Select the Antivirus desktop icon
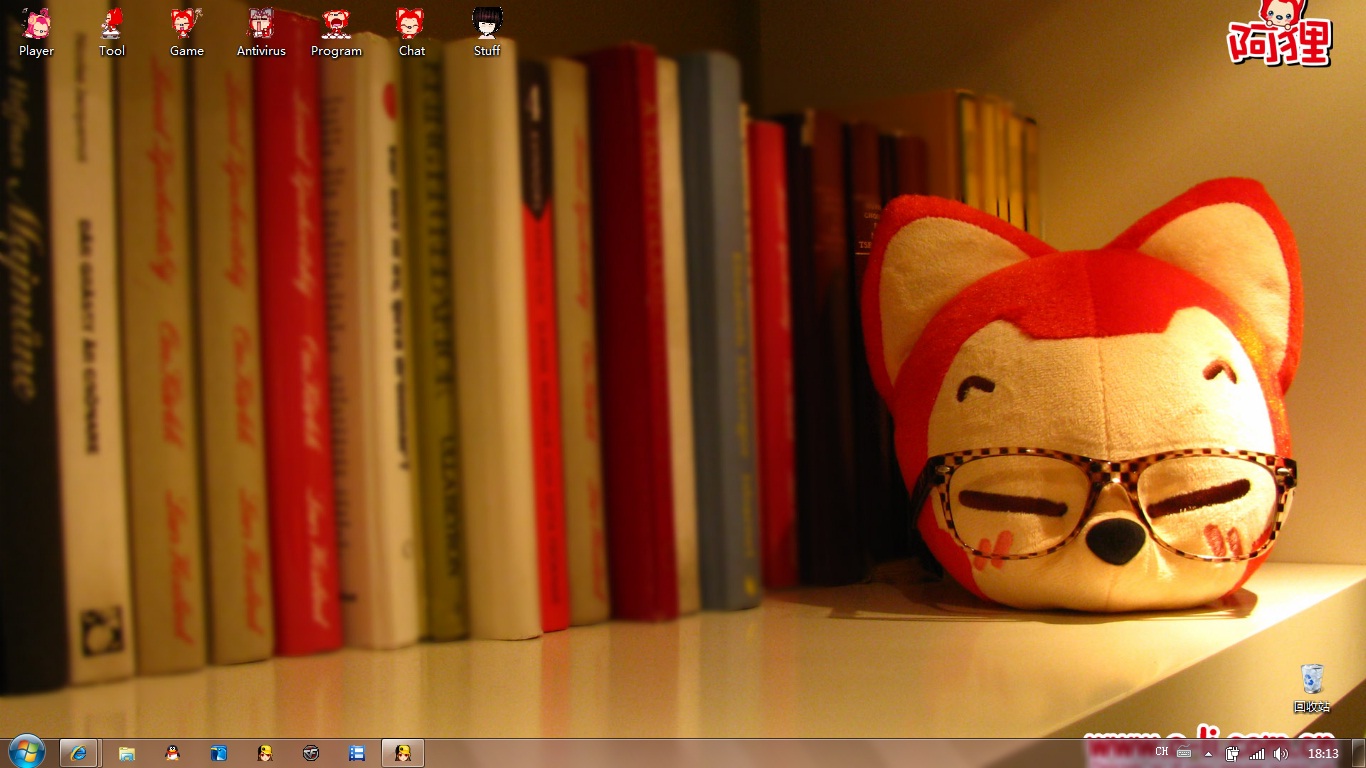The height and width of the screenshot is (768, 1366). 261,31
